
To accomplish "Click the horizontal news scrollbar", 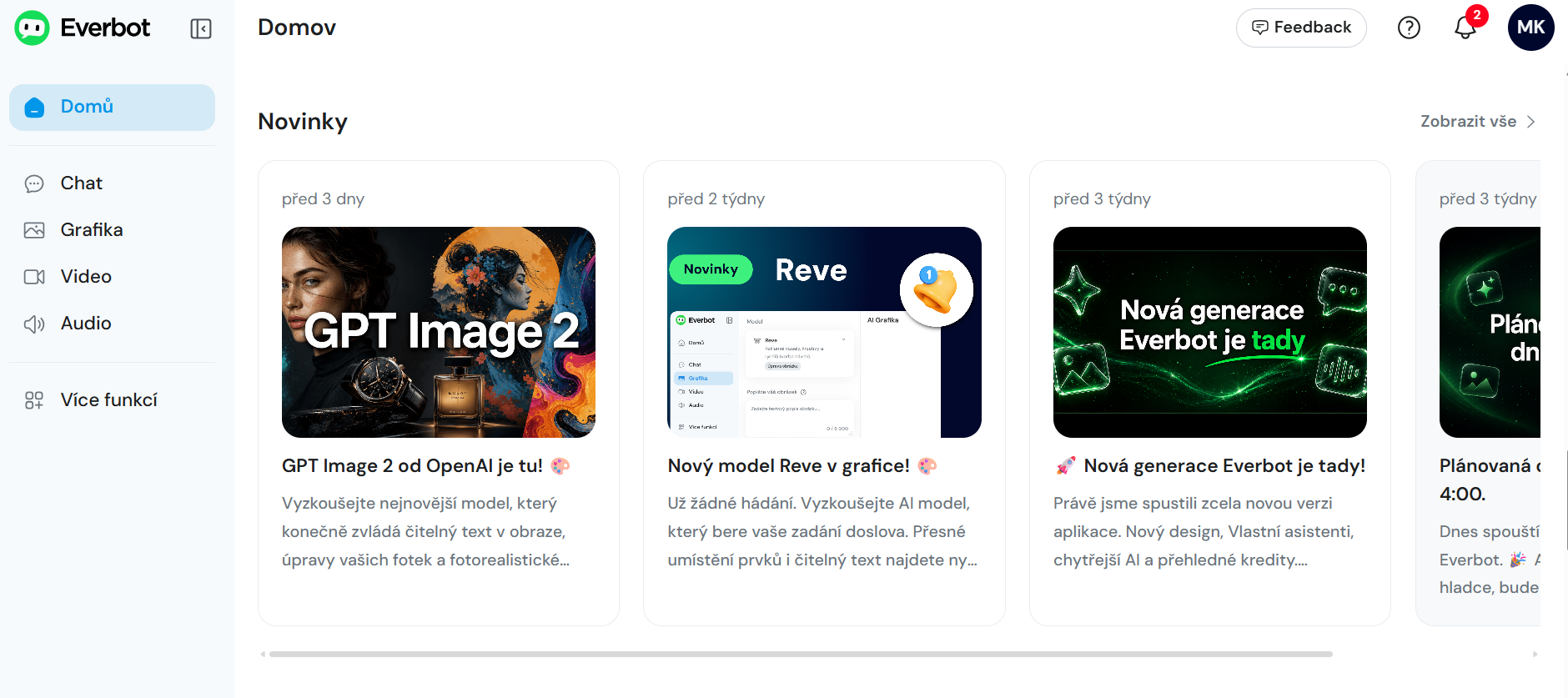I will point(801,655).
